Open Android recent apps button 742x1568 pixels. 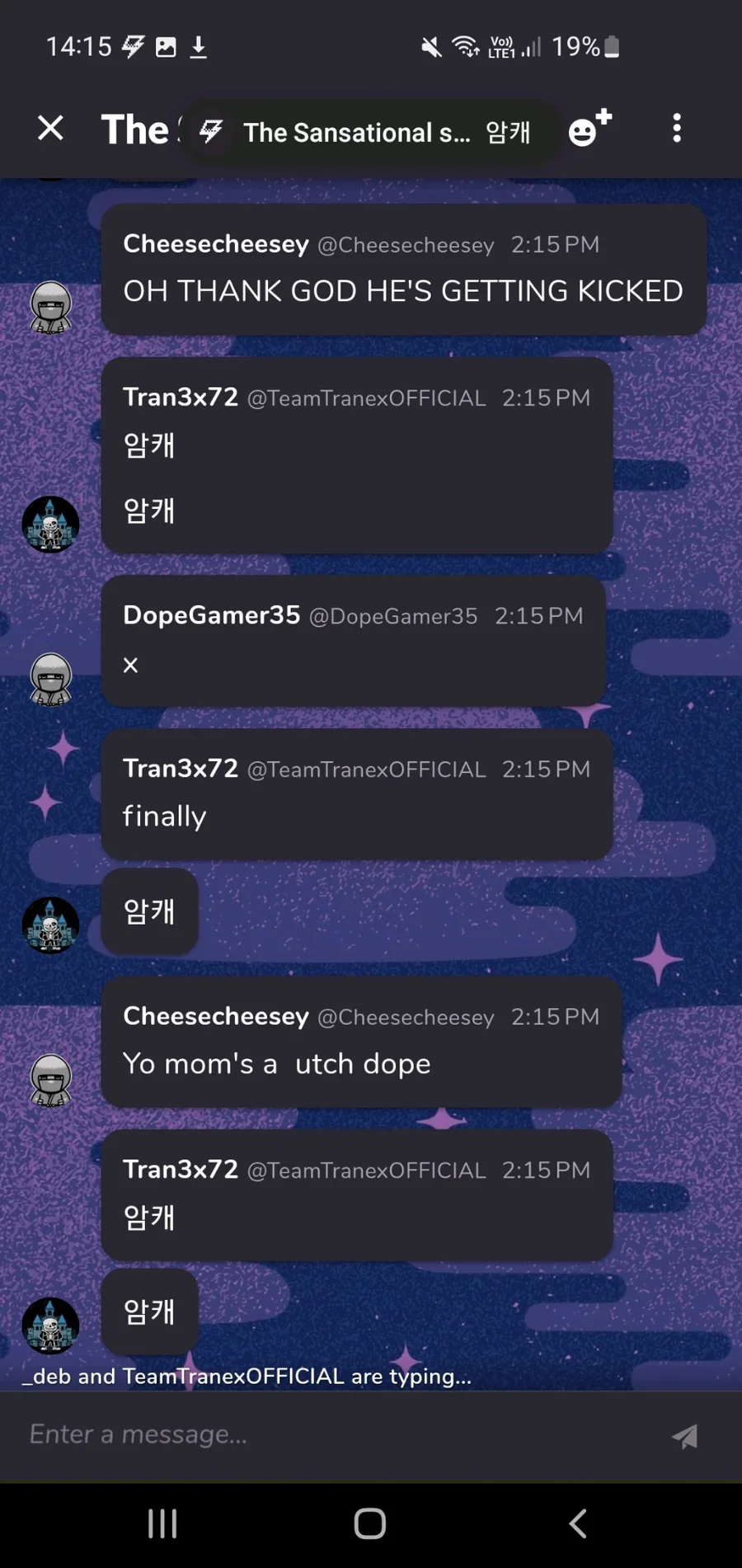(x=162, y=1523)
